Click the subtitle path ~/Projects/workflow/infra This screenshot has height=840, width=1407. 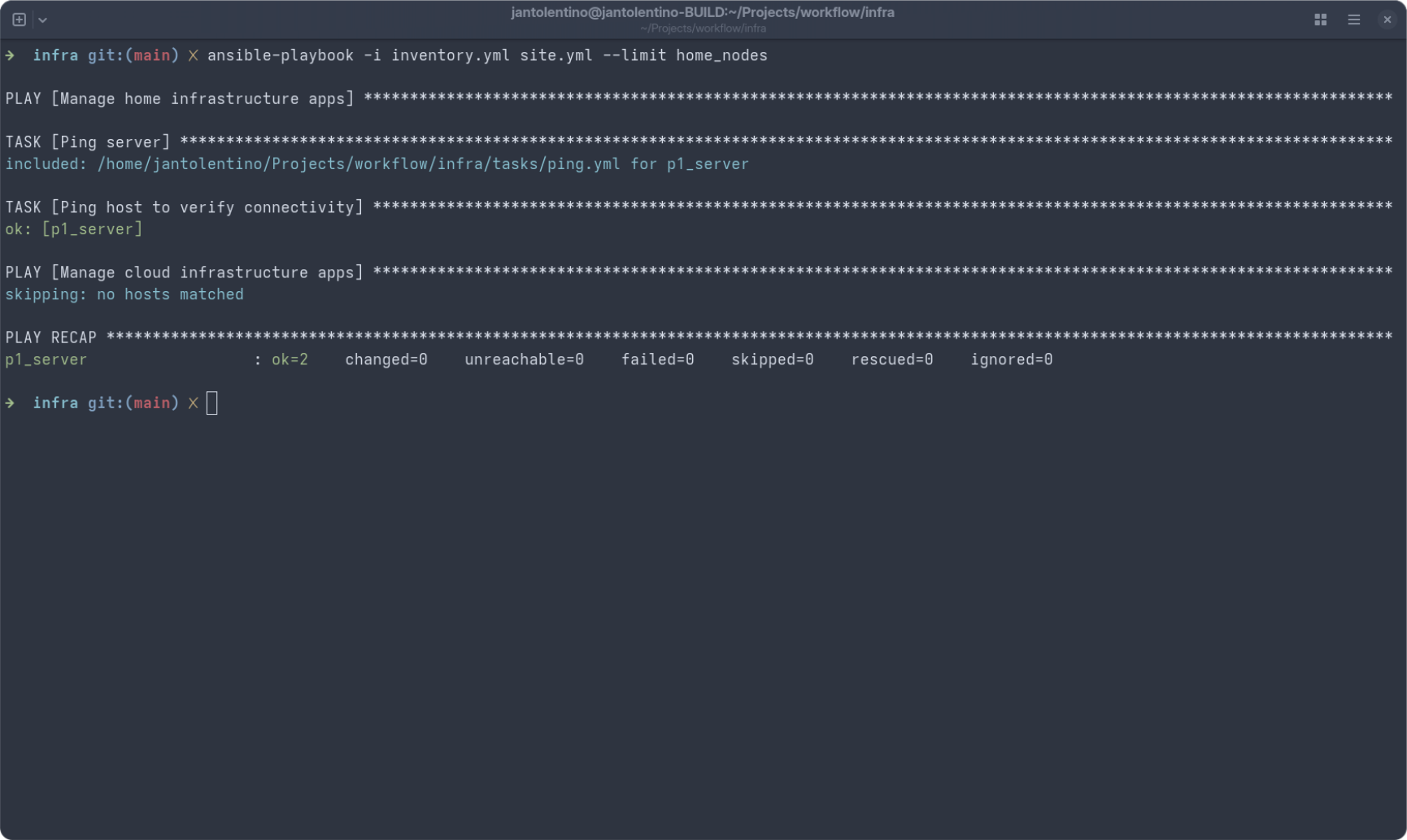(x=703, y=28)
